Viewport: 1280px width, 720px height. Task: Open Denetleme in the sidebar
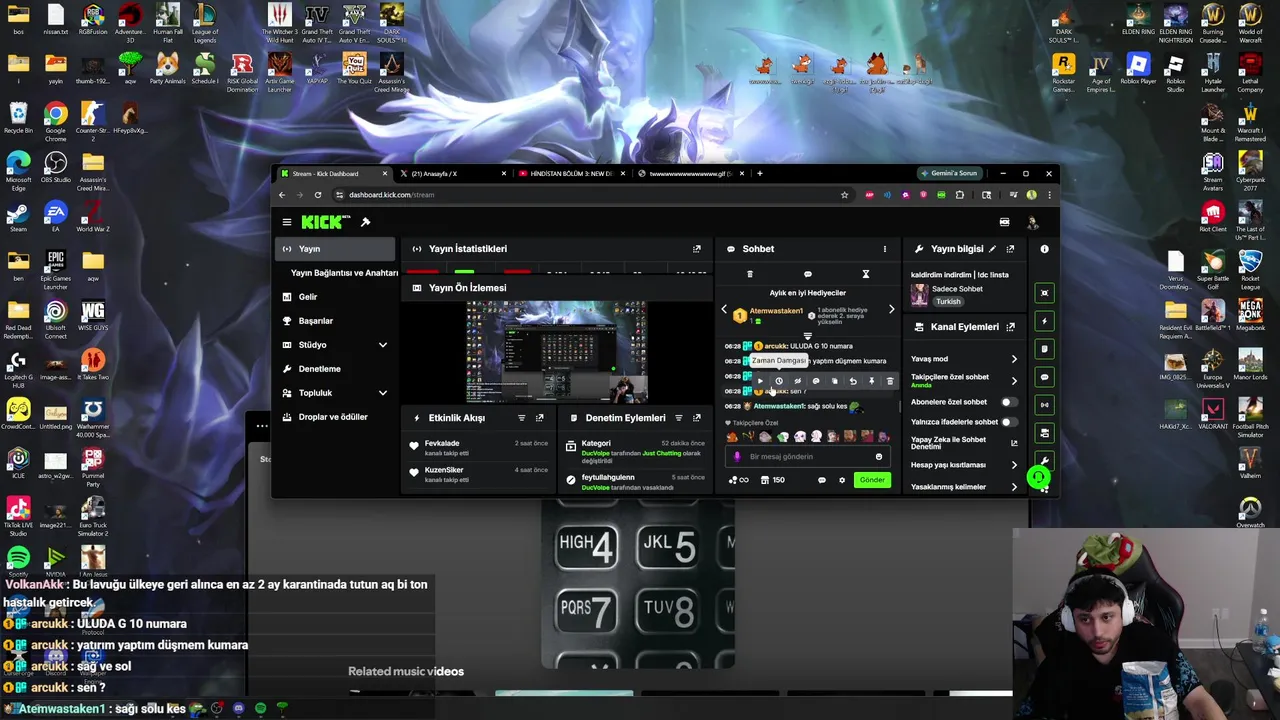319,369
